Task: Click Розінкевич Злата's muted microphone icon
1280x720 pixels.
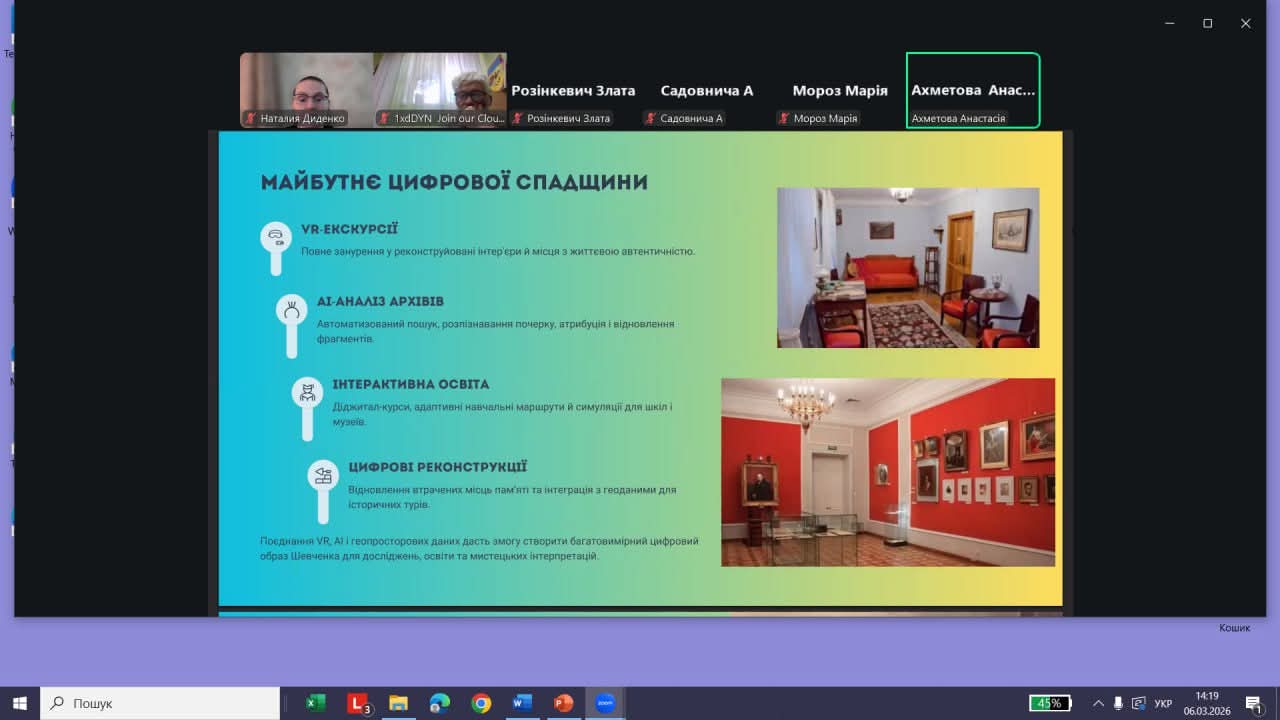Action: (x=517, y=118)
